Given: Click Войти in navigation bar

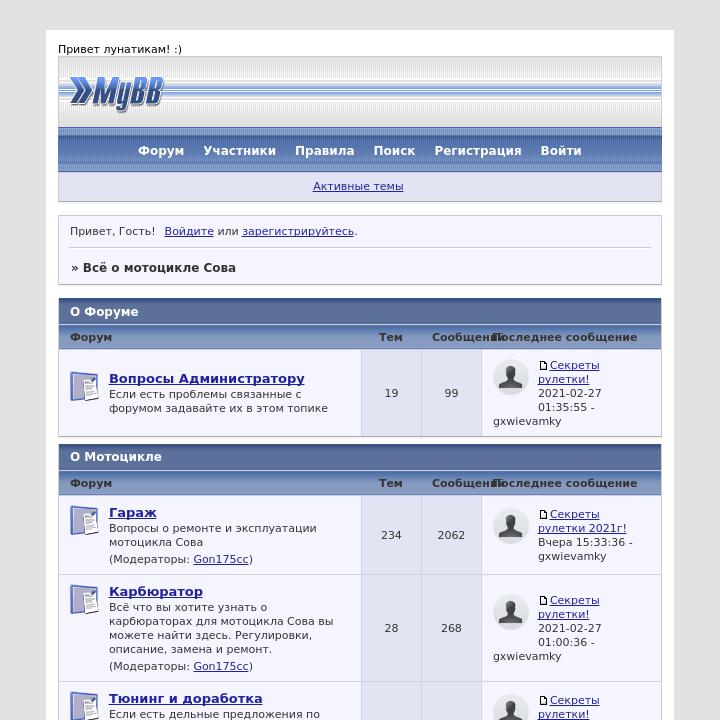Looking at the screenshot, I should tap(561, 151).
